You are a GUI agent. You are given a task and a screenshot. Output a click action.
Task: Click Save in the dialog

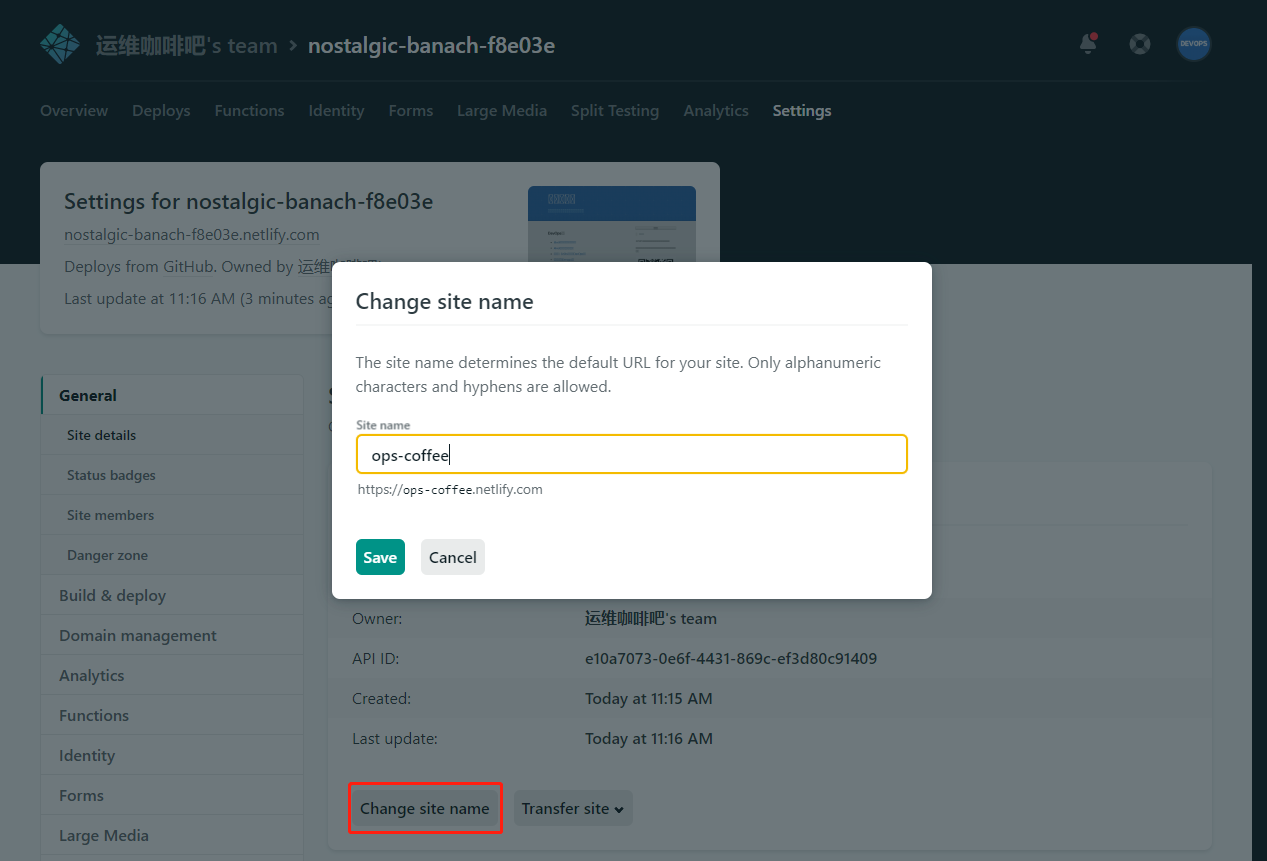[x=380, y=557]
